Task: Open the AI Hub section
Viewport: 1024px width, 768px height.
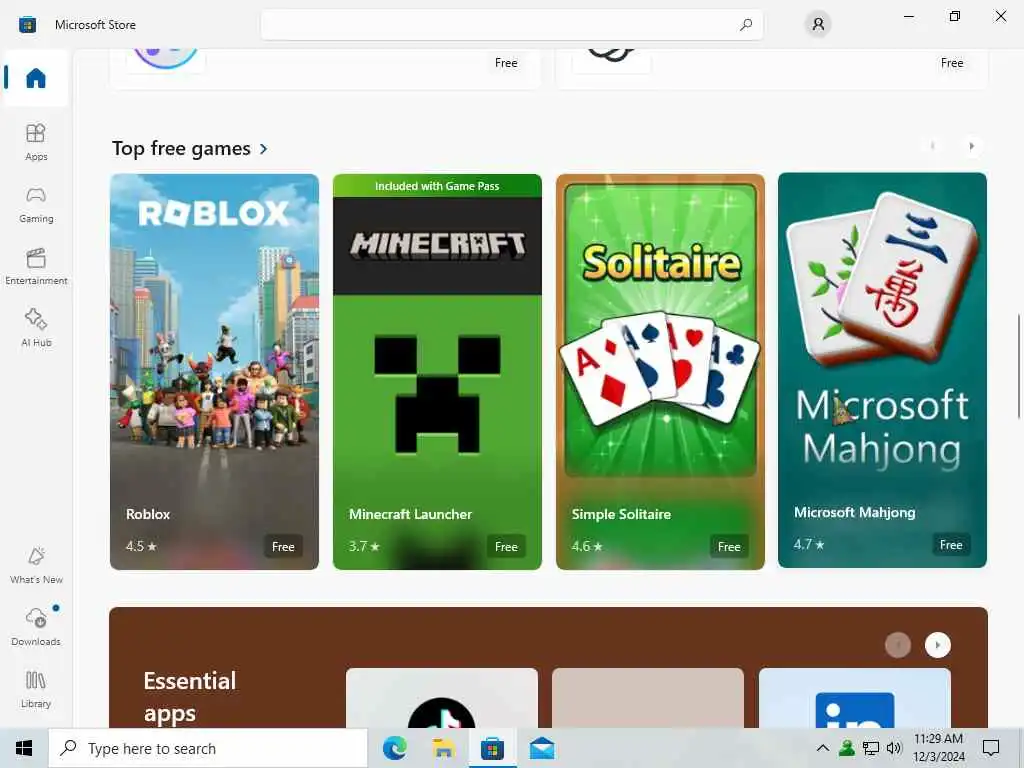Action: click(x=36, y=328)
